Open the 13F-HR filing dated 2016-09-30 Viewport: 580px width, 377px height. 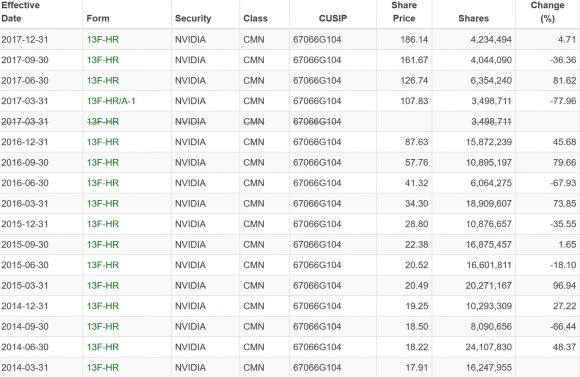[x=103, y=162]
